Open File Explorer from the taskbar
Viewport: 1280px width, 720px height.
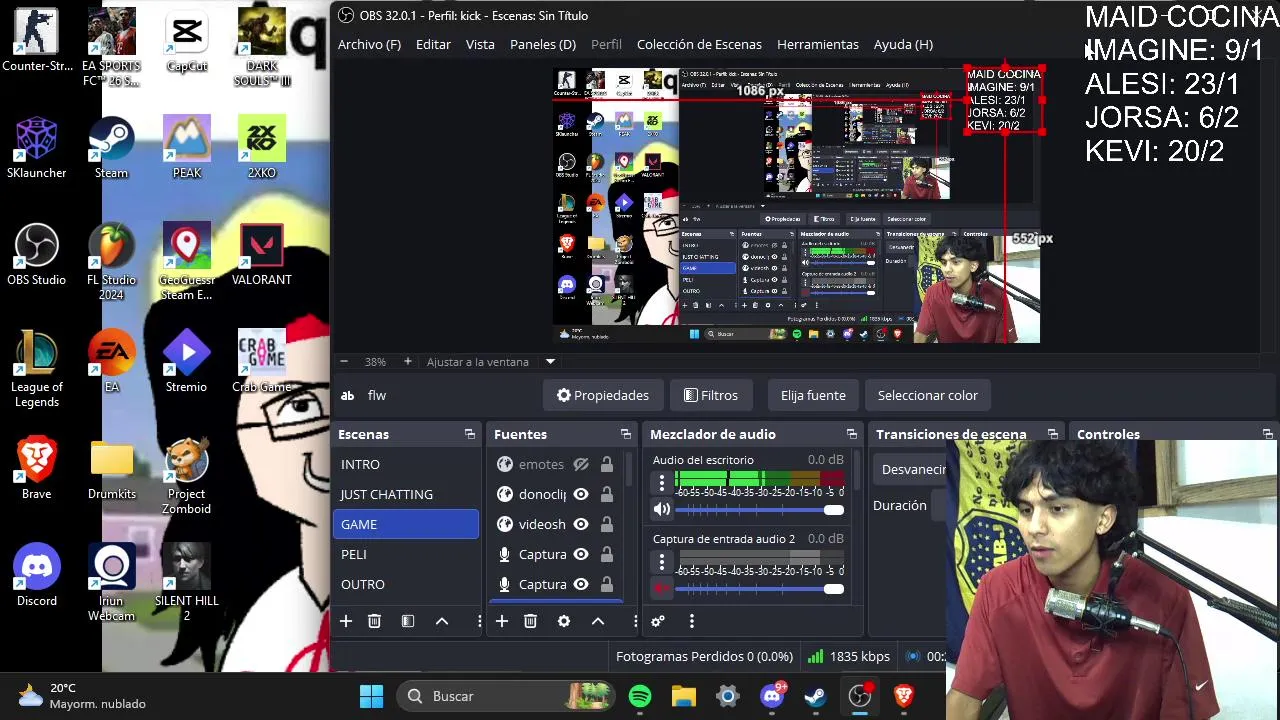click(x=684, y=696)
